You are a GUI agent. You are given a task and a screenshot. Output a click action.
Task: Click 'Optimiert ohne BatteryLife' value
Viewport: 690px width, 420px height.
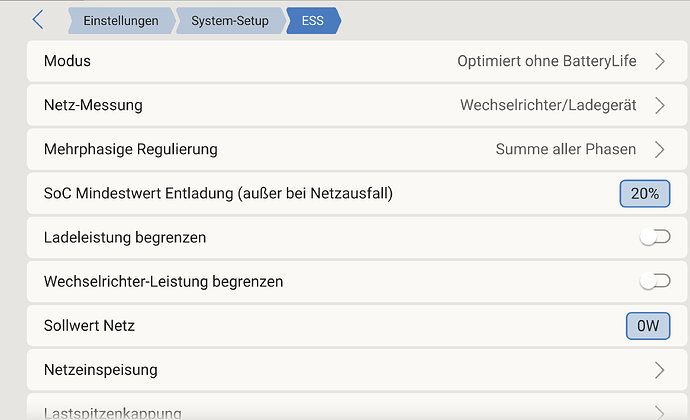point(547,61)
